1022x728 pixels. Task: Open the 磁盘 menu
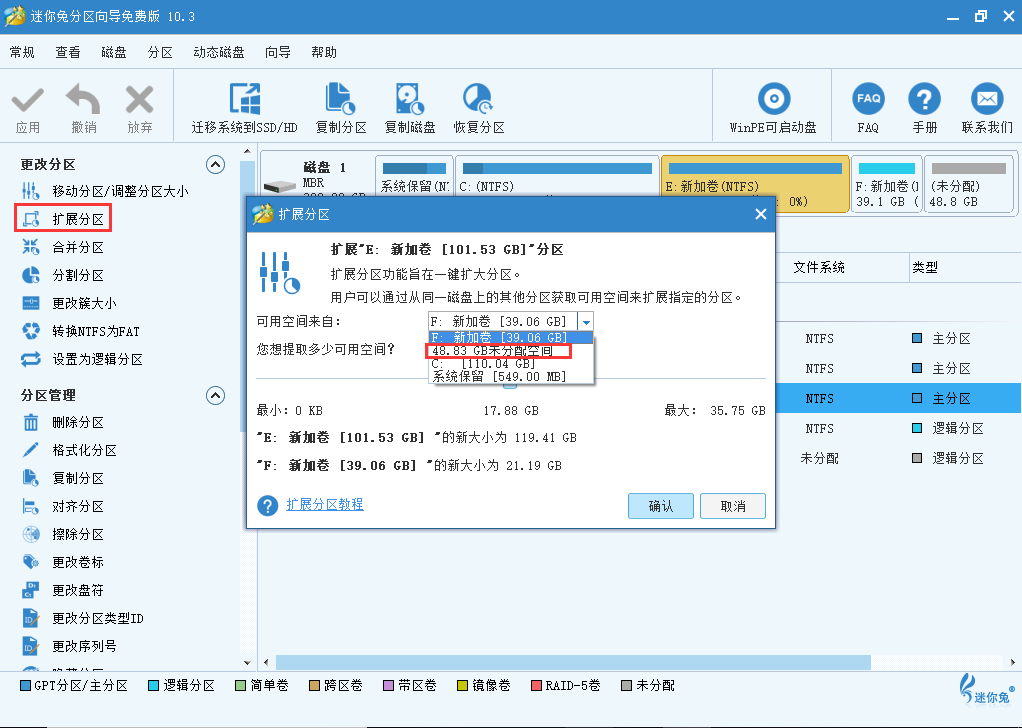tap(114, 52)
